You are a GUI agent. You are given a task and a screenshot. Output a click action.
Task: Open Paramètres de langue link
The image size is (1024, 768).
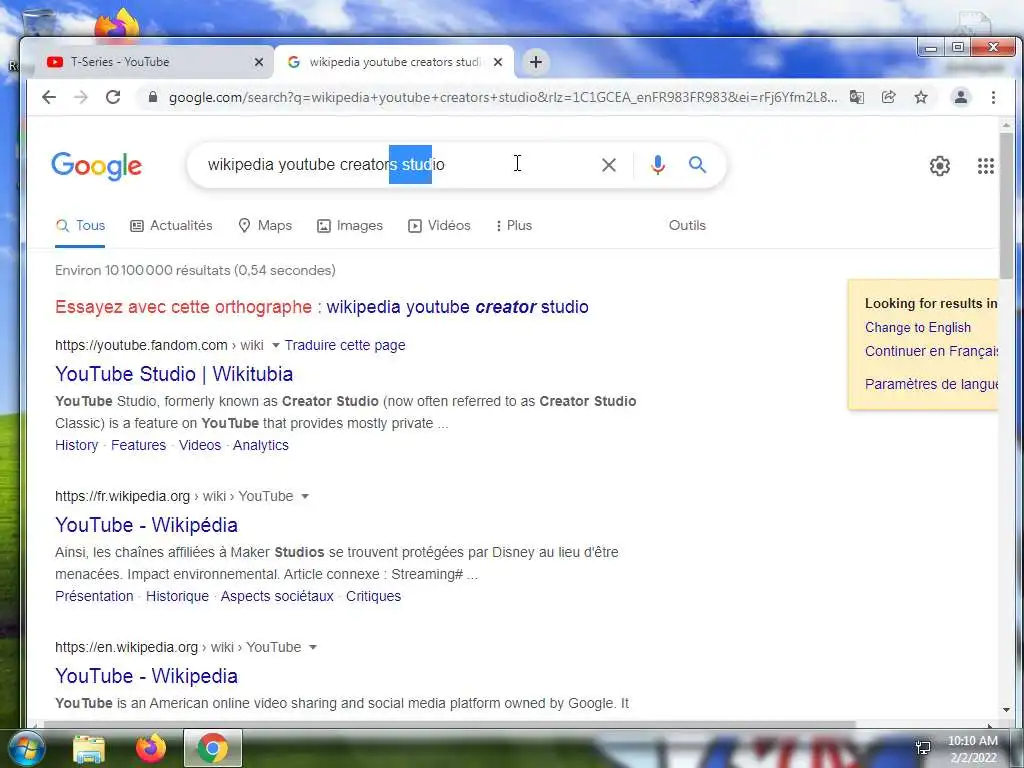931,384
